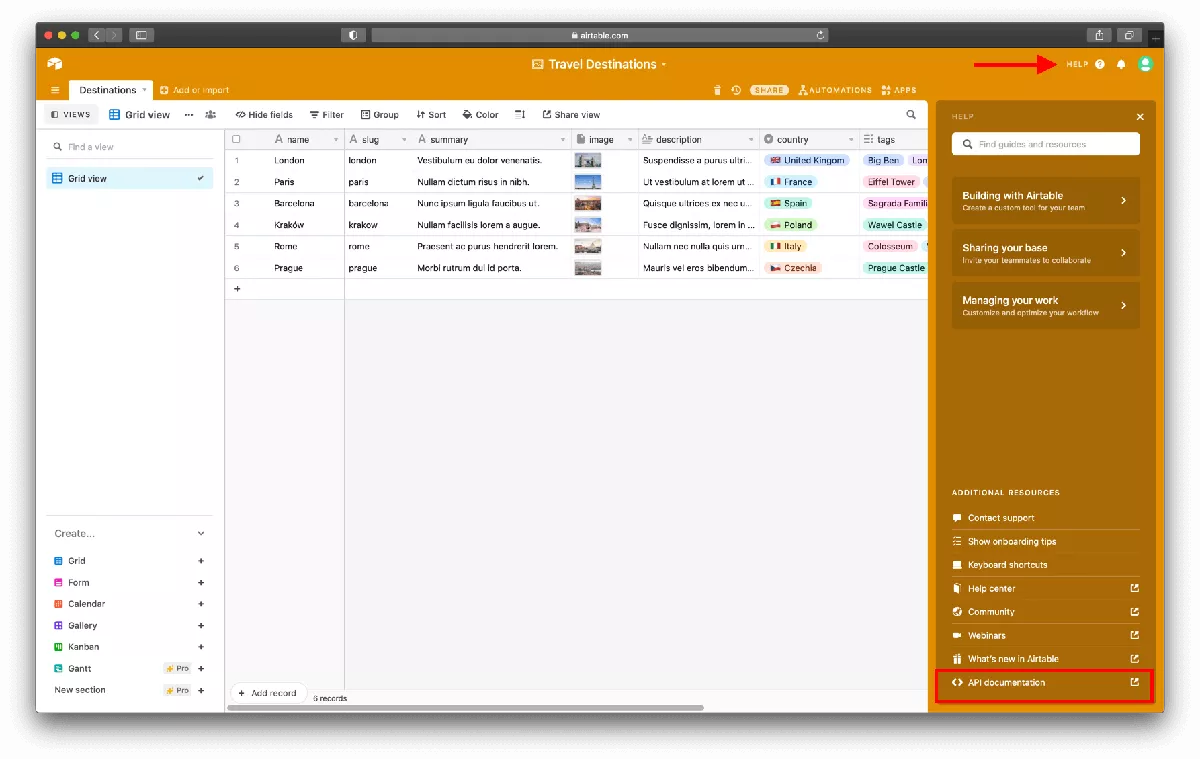Open the row height icon
1200x759 pixels.
click(520, 115)
